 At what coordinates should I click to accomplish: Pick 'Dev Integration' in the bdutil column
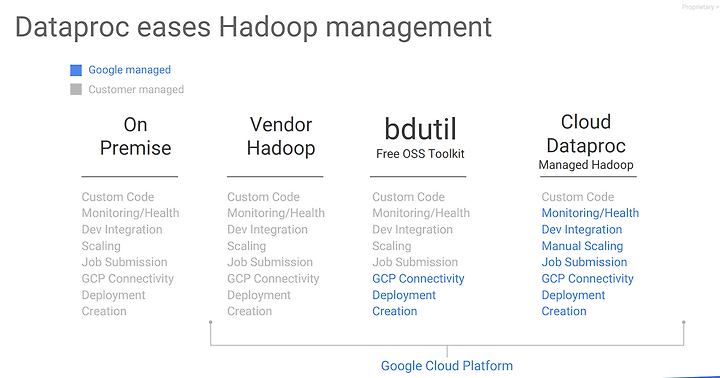412,230
